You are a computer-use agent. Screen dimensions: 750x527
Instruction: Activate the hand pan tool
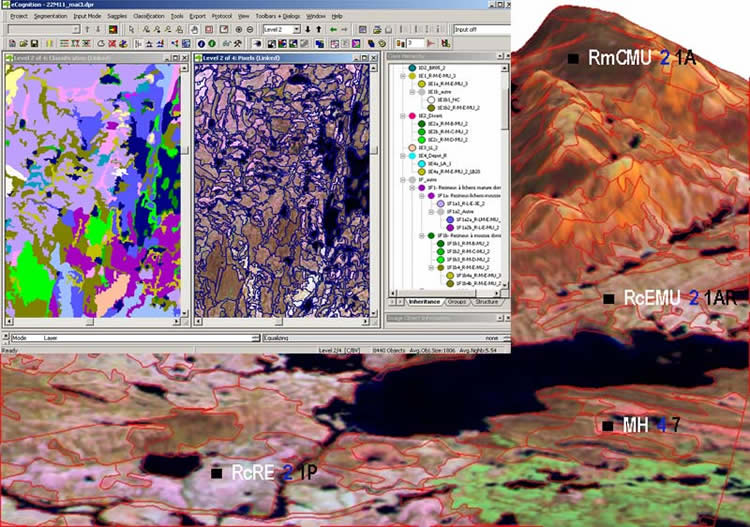coord(194,30)
